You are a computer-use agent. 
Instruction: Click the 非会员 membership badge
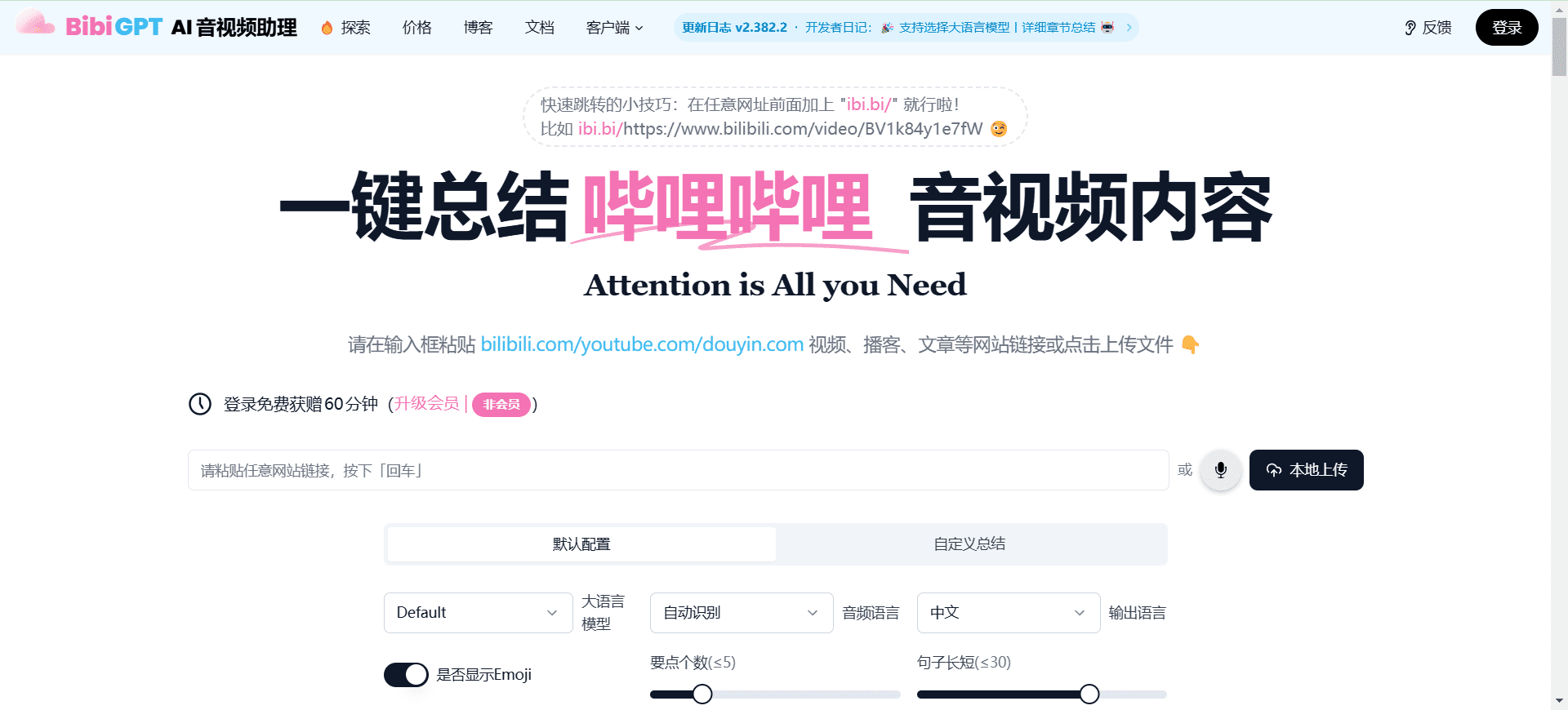tap(501, 404)
